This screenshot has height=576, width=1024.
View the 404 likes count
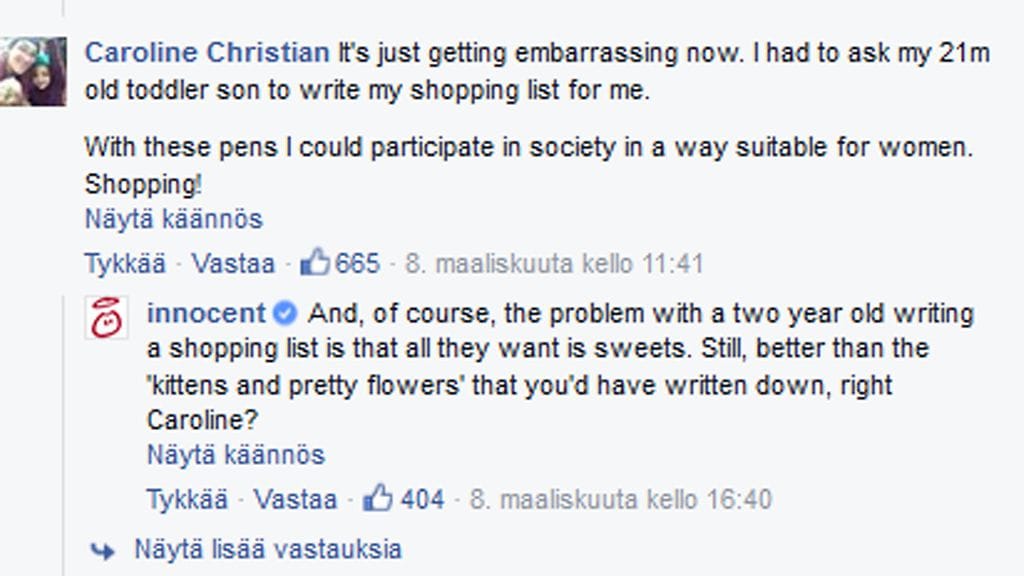pyautogui.click(x=422, y=498)
